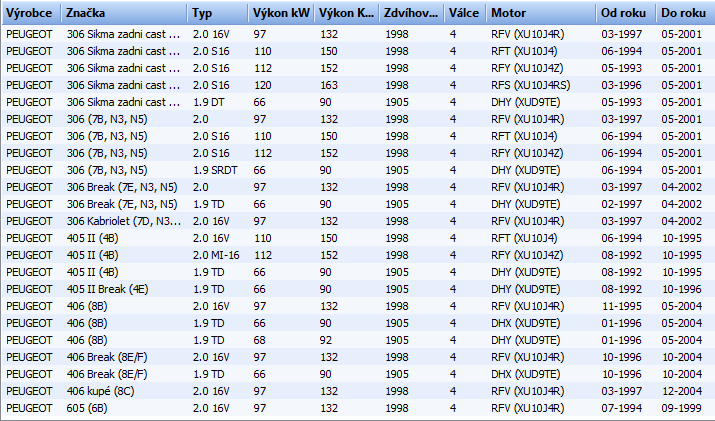The width and height of the screenshot is (715, 421).
Task: Select the 10-1996 end date for 405 II Break
Action: coord(682,289)
